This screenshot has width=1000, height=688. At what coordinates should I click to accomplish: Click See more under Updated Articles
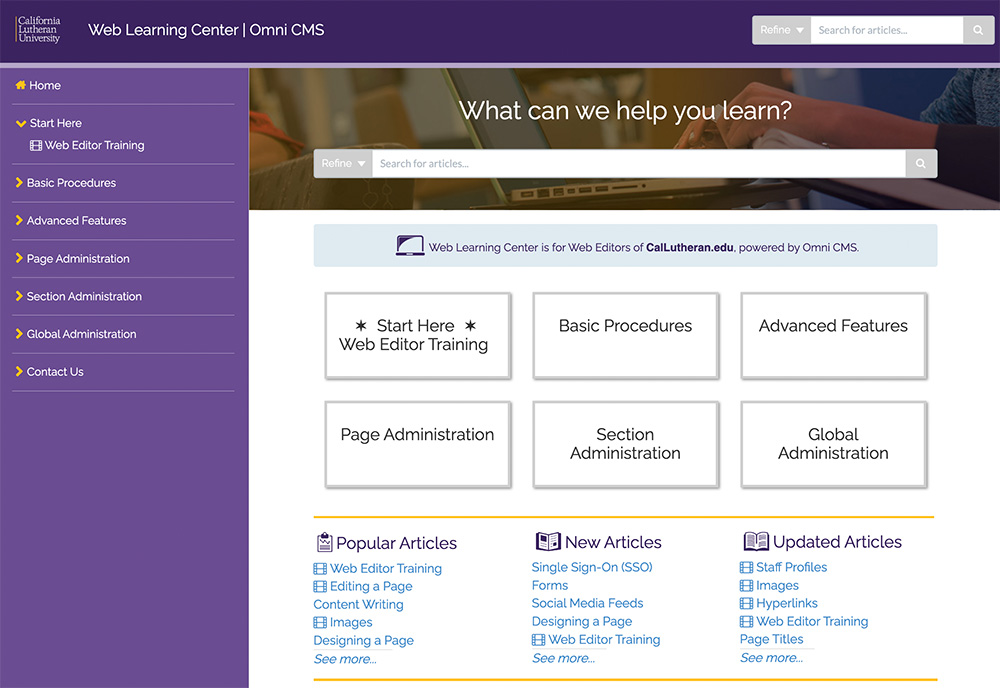click(772, 657)
